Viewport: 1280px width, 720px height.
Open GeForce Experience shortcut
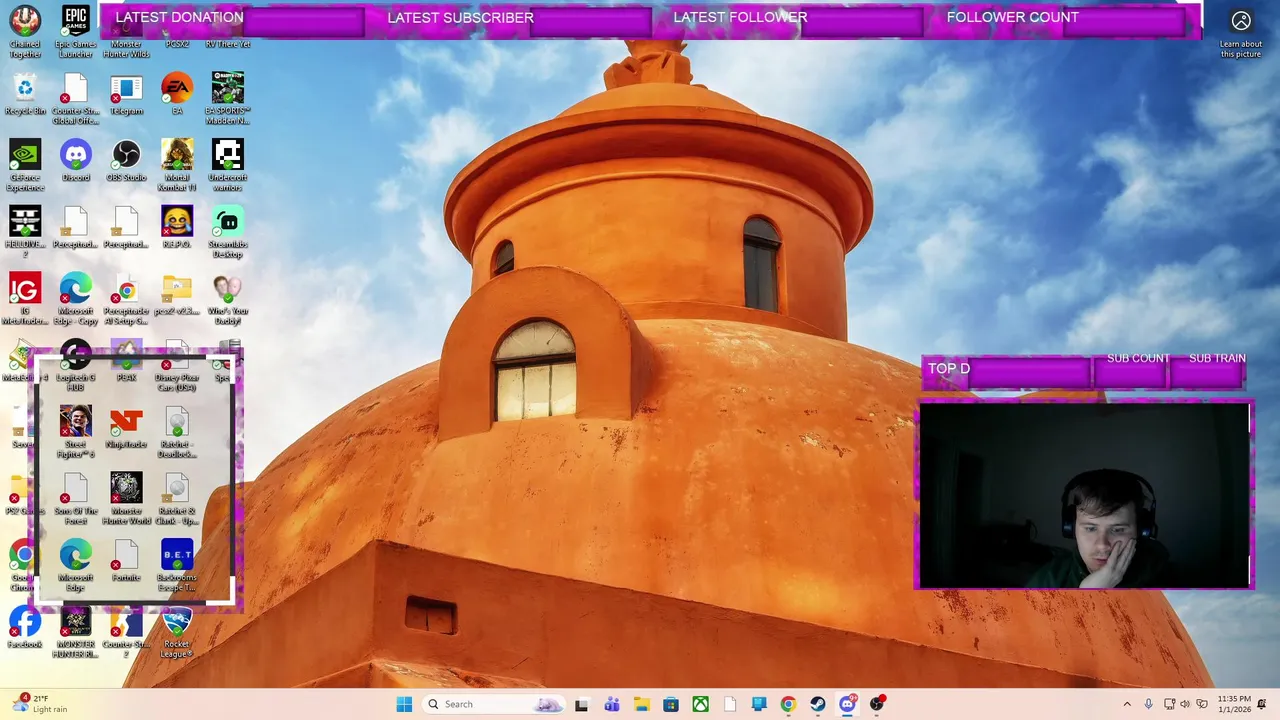25,165
